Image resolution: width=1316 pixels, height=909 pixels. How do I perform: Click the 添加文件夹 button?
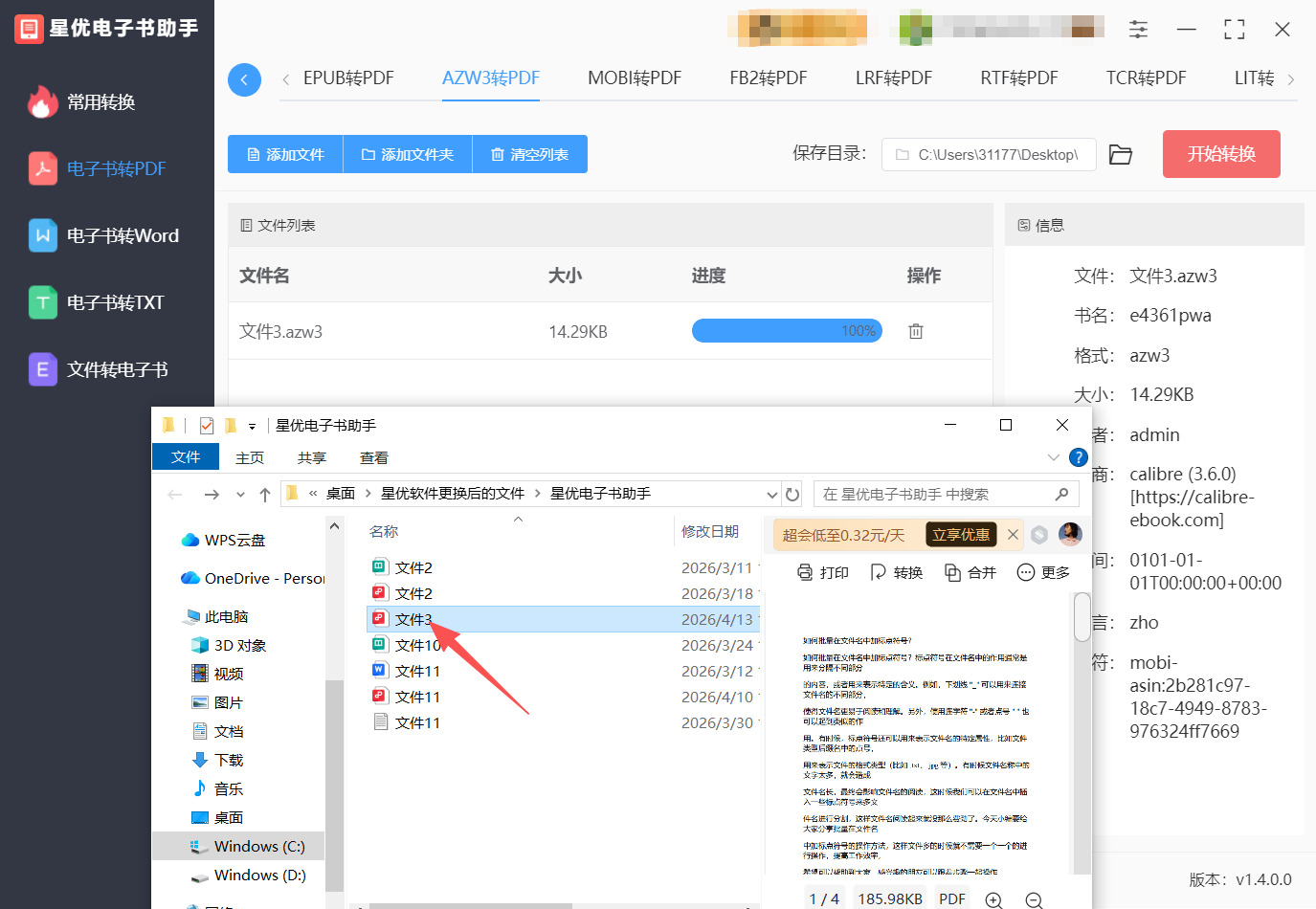coord(408,154)
